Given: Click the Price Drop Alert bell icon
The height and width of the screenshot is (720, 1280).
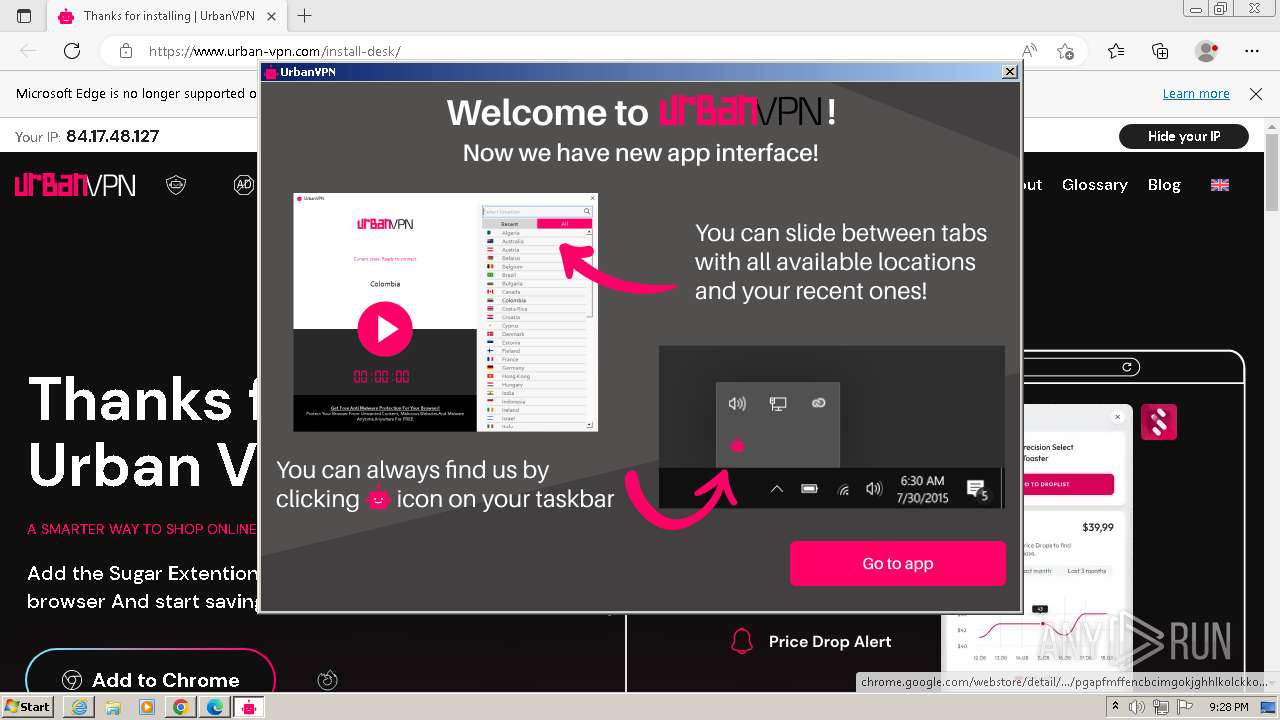Looking at the screenshot, I should 742,641.
